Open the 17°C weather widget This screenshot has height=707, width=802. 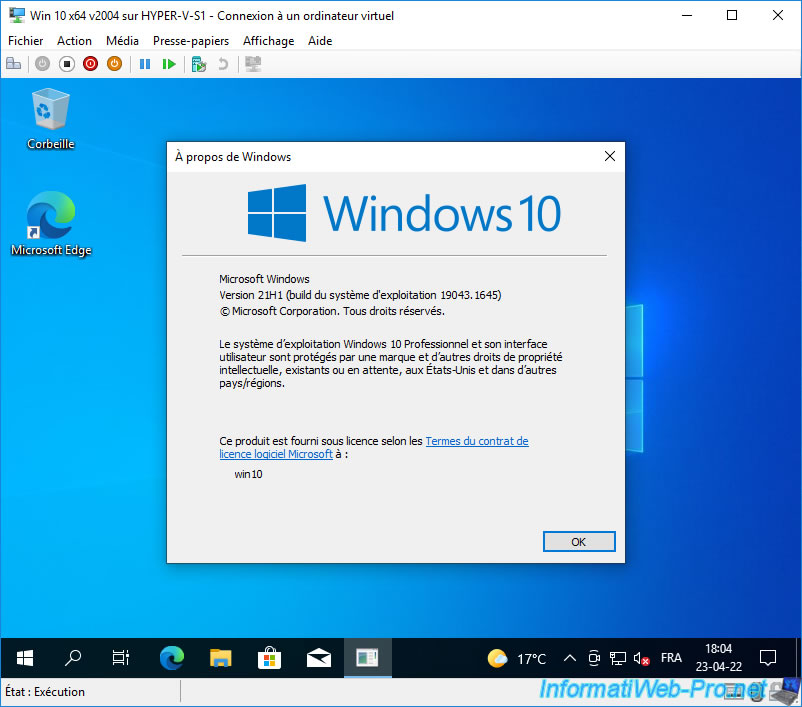517,658
